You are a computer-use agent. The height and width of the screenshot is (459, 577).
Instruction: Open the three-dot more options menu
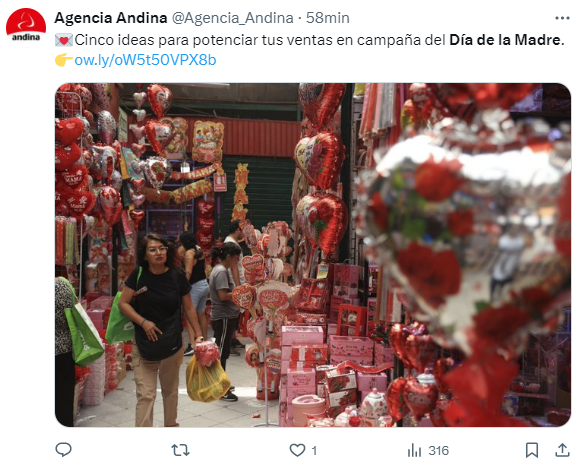tap(562, 18)
